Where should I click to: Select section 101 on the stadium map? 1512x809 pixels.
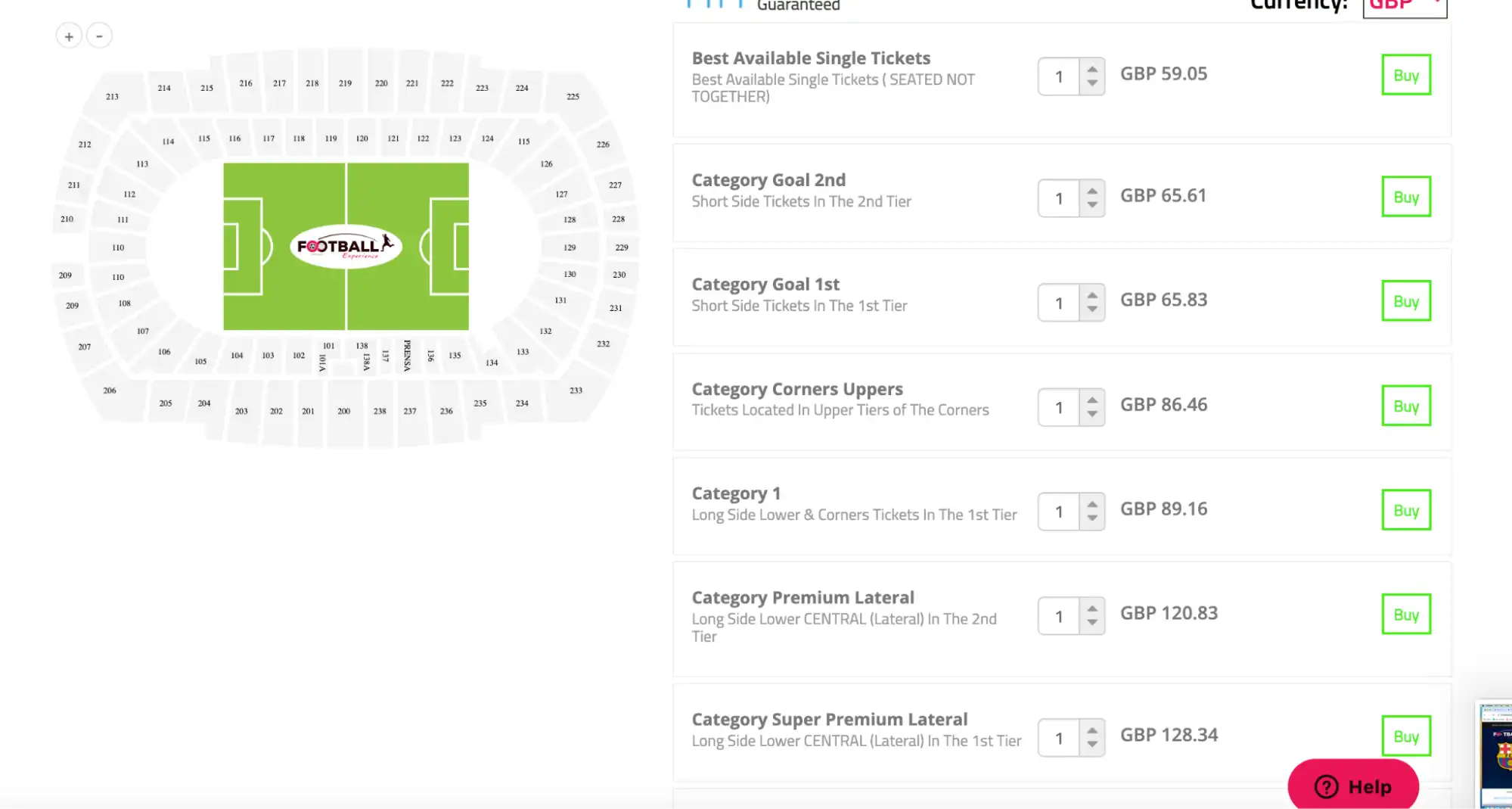coord(328,347)
